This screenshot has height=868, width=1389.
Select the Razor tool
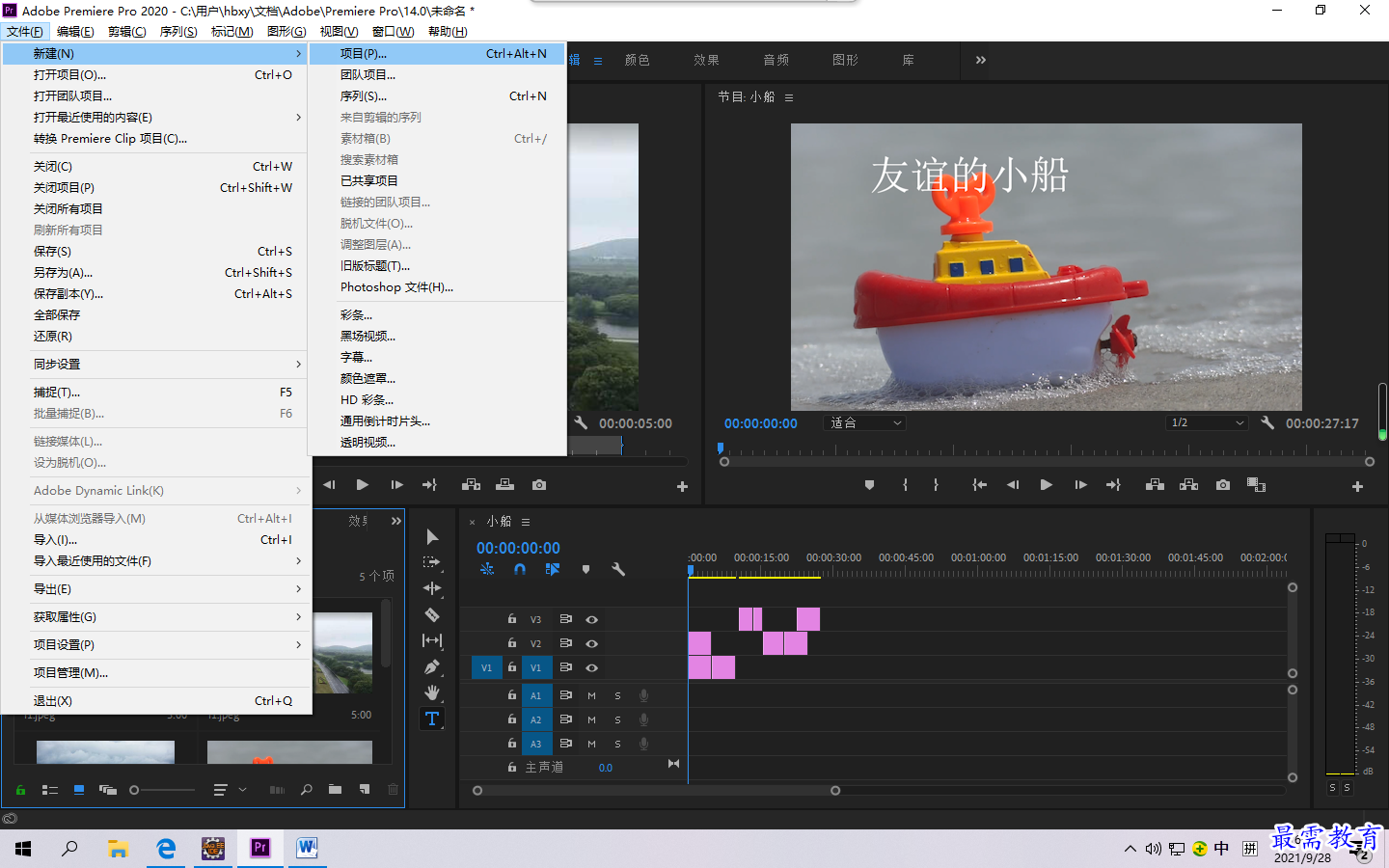[432, 614]
